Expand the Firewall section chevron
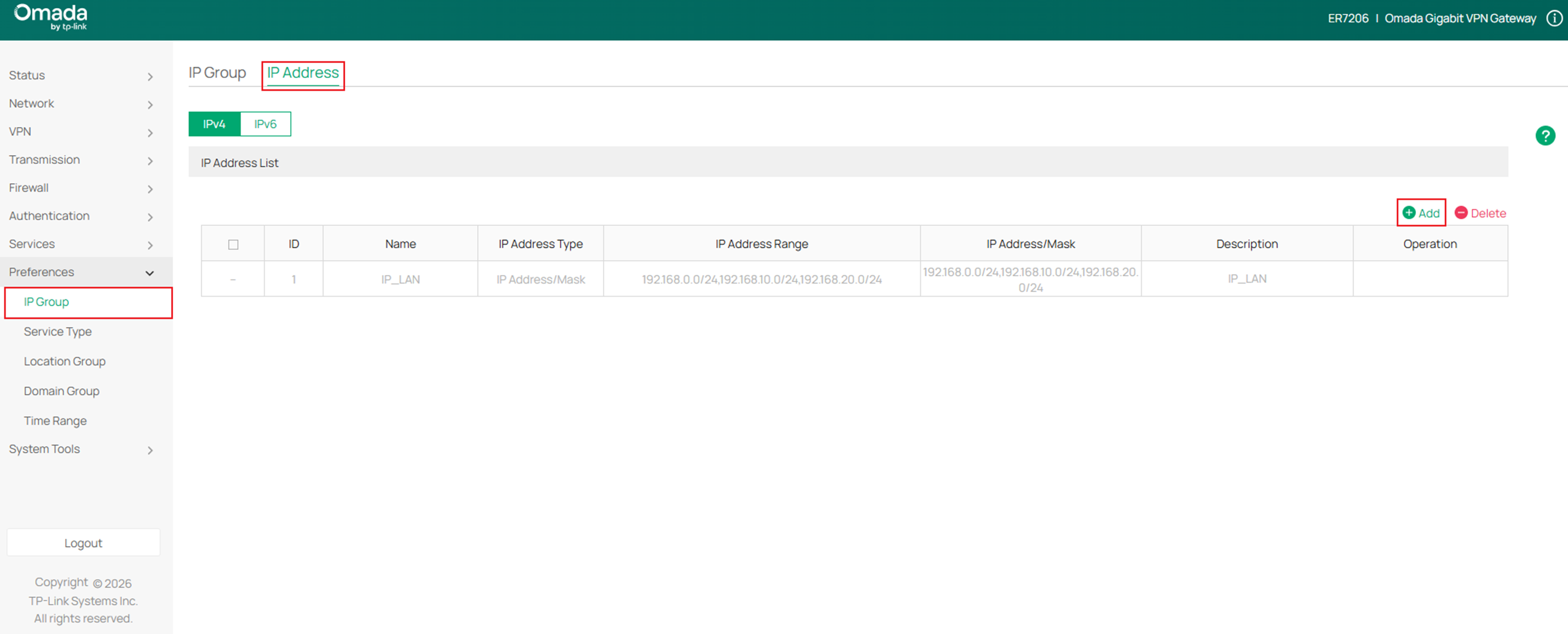This screenshot has width=1568, height=634. 150,188
